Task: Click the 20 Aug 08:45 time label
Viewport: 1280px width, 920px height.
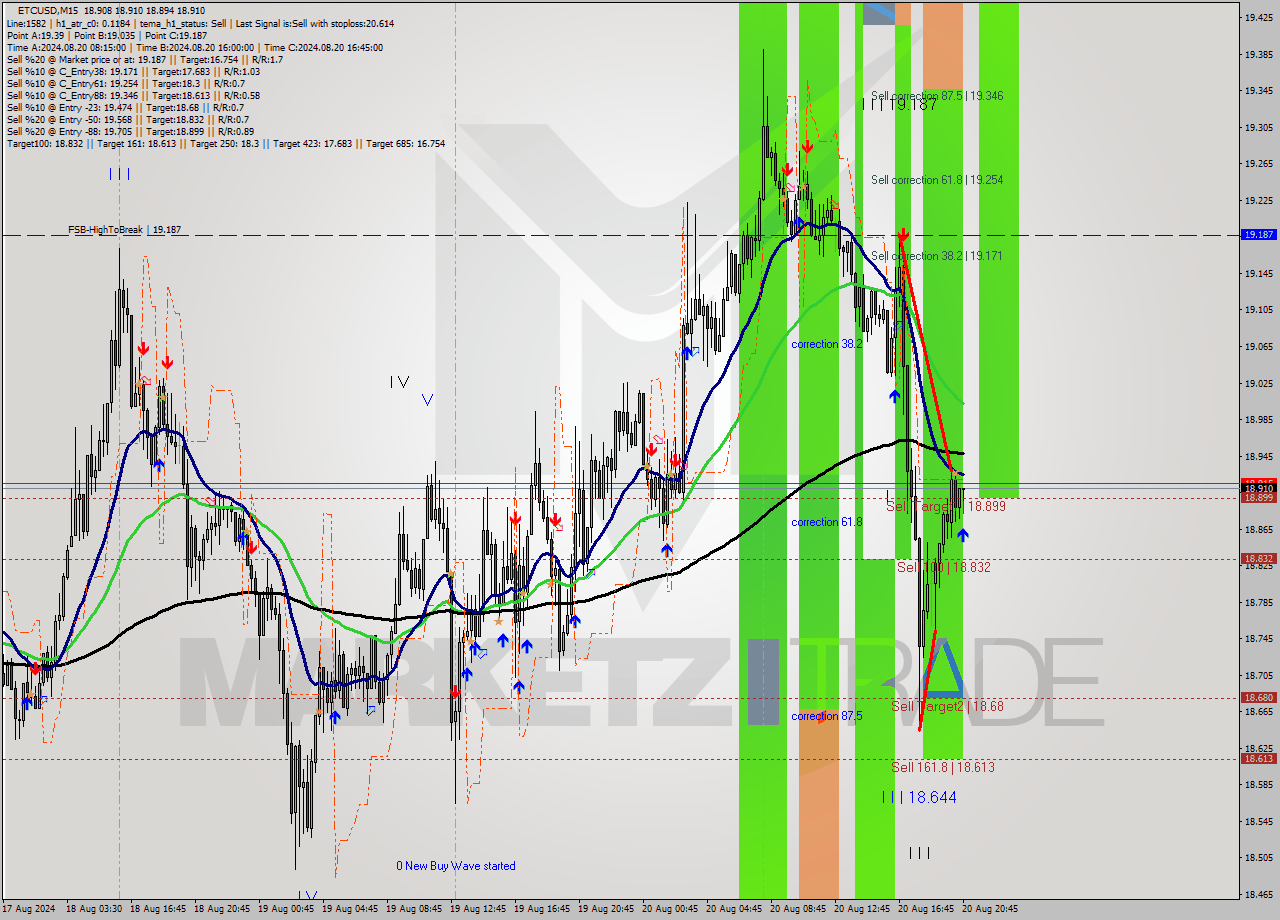Action: click(798, 909)
